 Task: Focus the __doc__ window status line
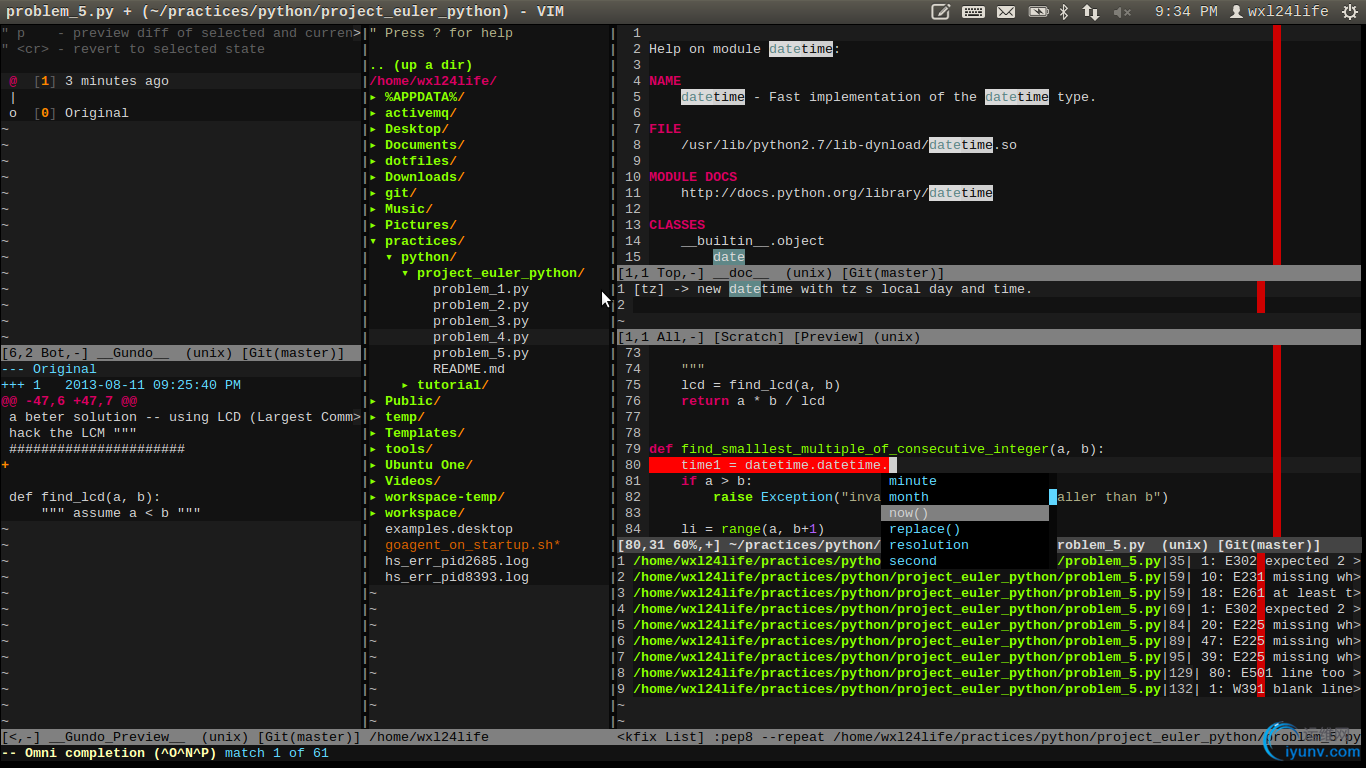tap(989, 273)
